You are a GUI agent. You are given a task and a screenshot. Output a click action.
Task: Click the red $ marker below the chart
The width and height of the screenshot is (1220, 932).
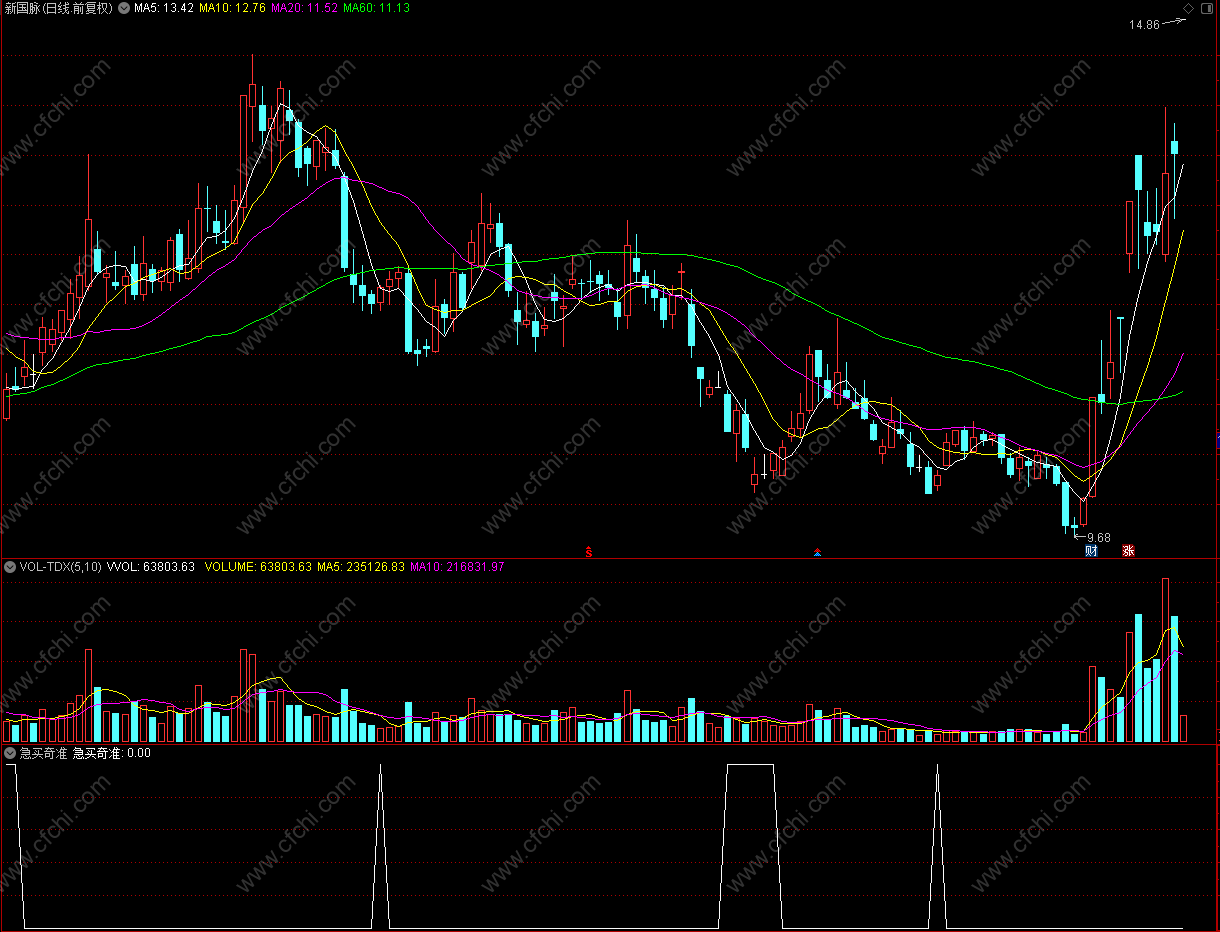pyautogui.click(x=589, y=551)
